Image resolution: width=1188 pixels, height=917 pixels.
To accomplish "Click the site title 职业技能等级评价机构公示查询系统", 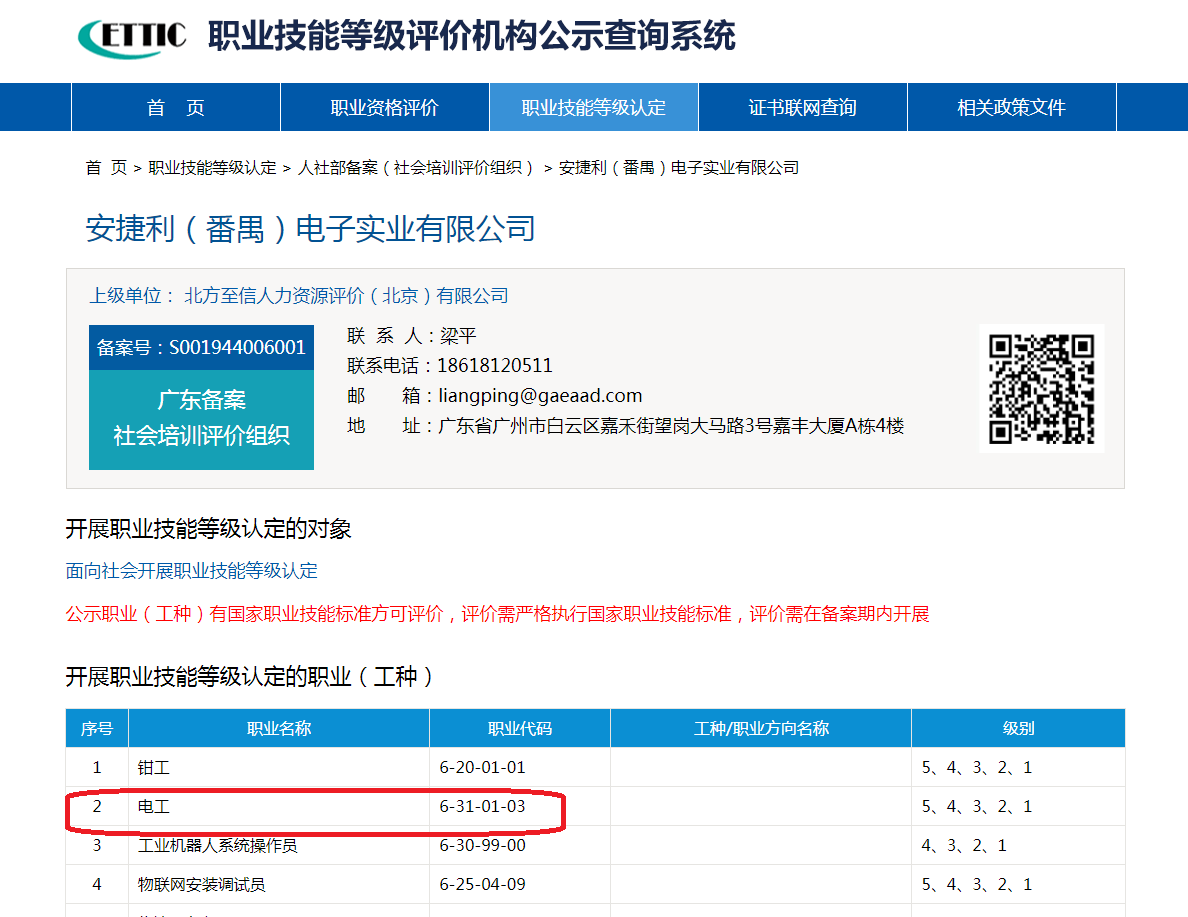I will click(x=472, y=36).
